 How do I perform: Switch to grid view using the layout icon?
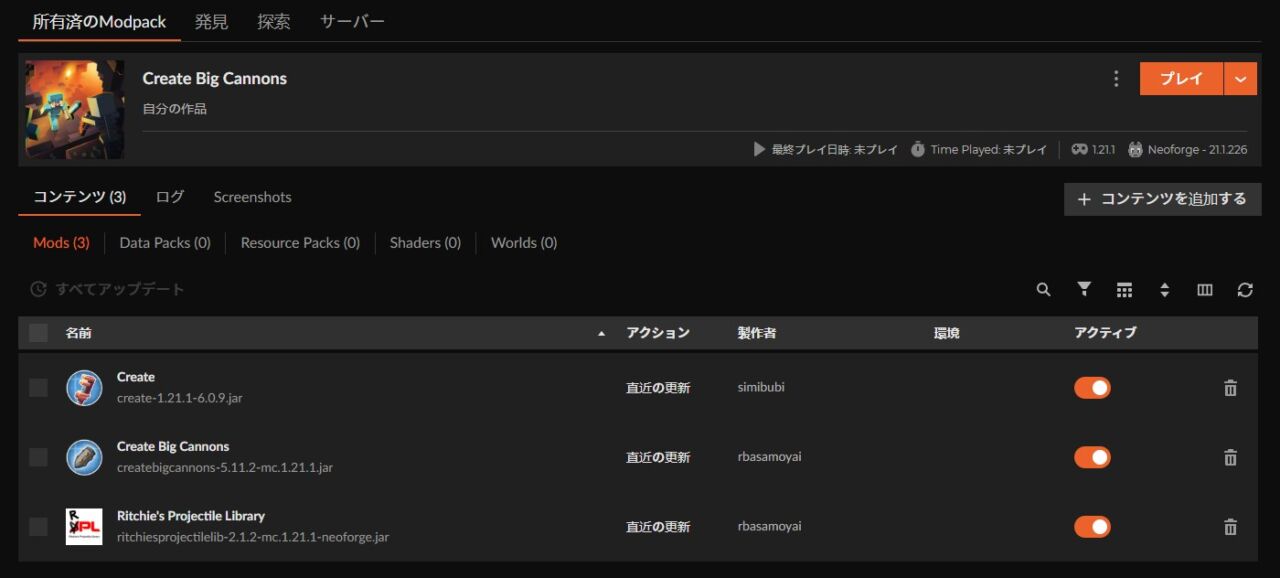point(1124,289)
